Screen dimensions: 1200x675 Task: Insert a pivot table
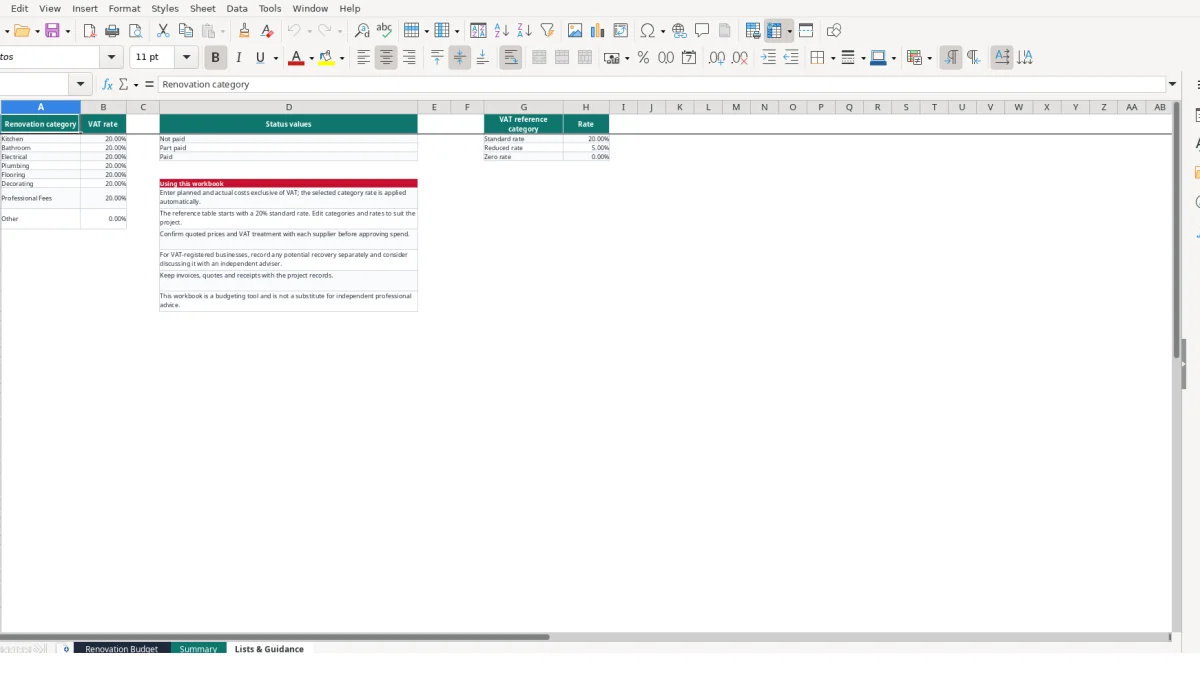pyautogui.click(x=621, y=31)
